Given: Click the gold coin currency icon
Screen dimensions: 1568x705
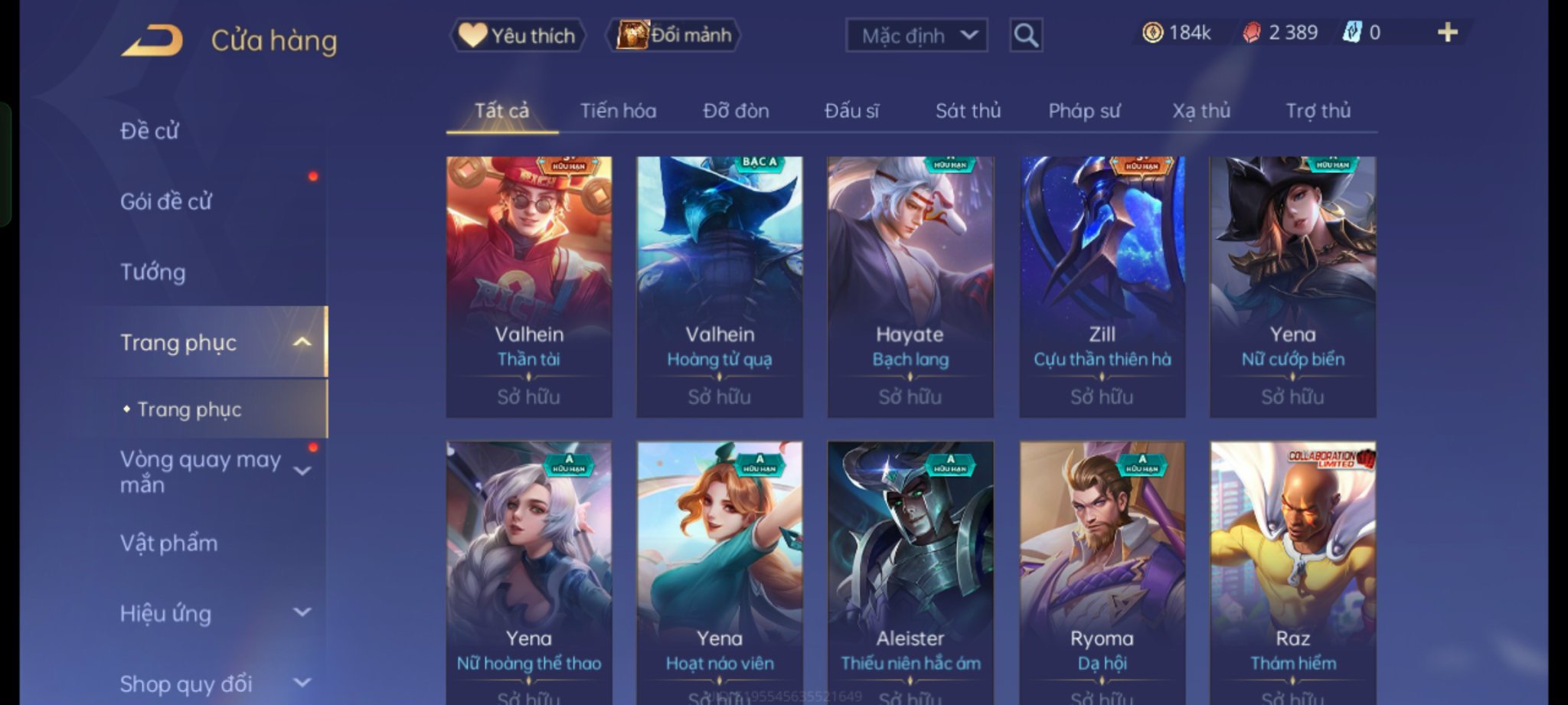Looking at the screenshot, I should 1152,32.
